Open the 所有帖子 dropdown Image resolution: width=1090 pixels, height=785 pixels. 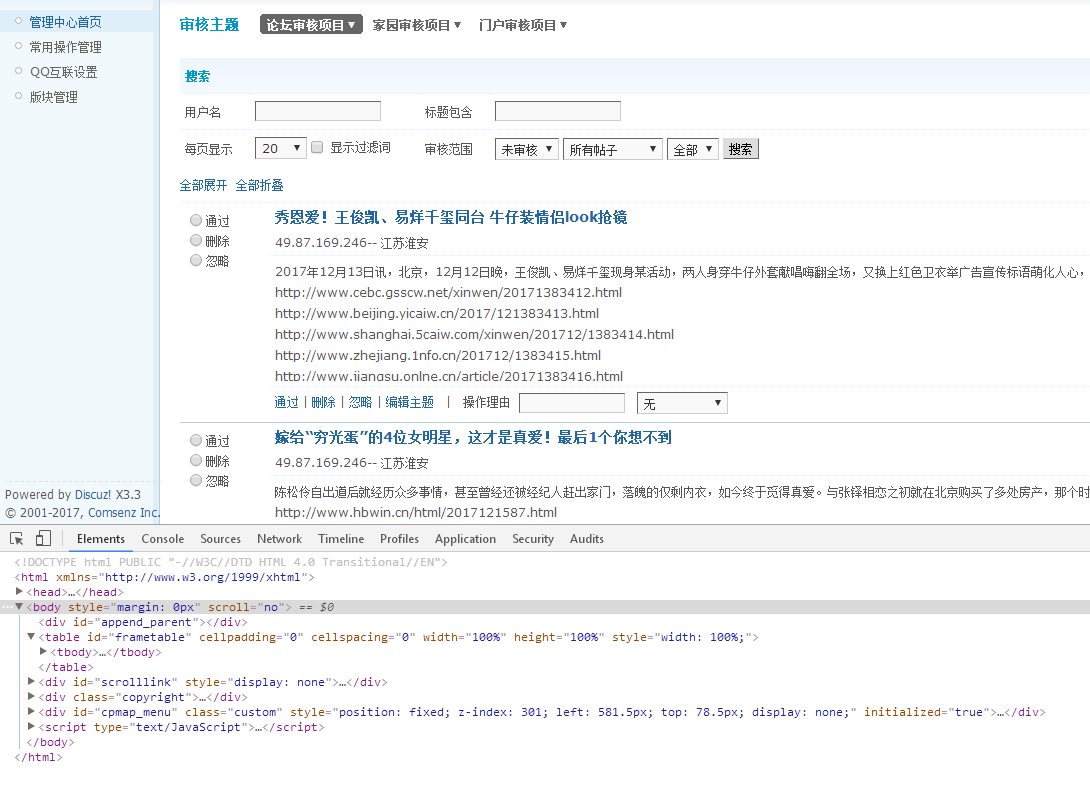pos(612,149)
